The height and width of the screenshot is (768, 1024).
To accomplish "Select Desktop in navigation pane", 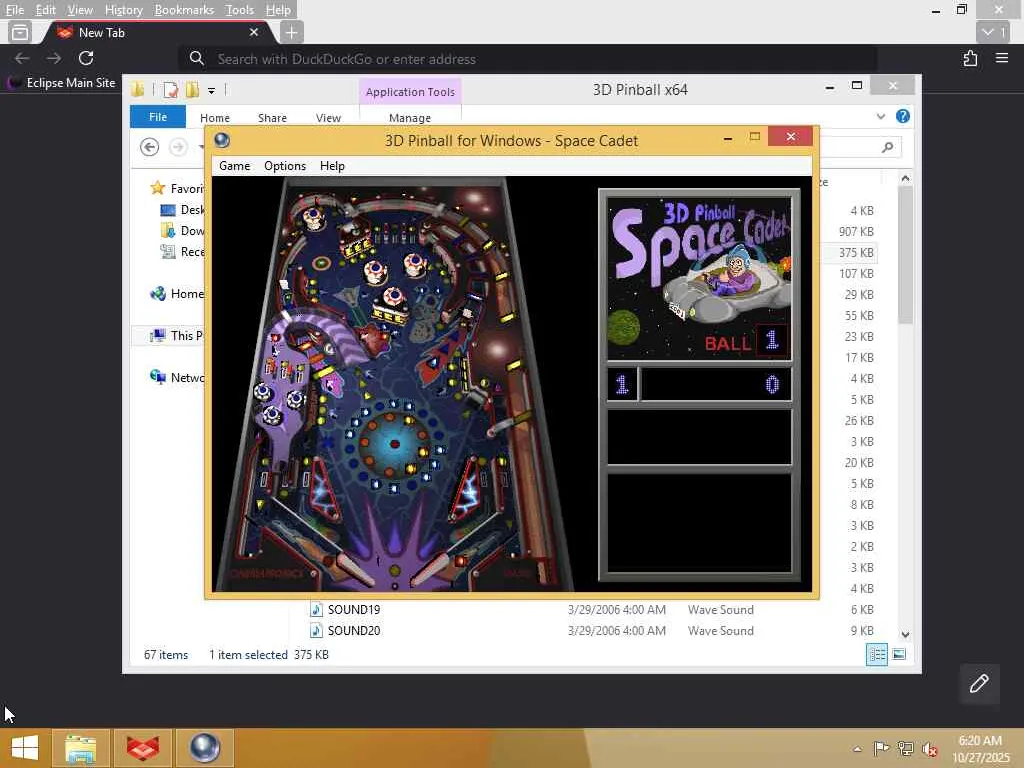I will (x=182, y=210).
